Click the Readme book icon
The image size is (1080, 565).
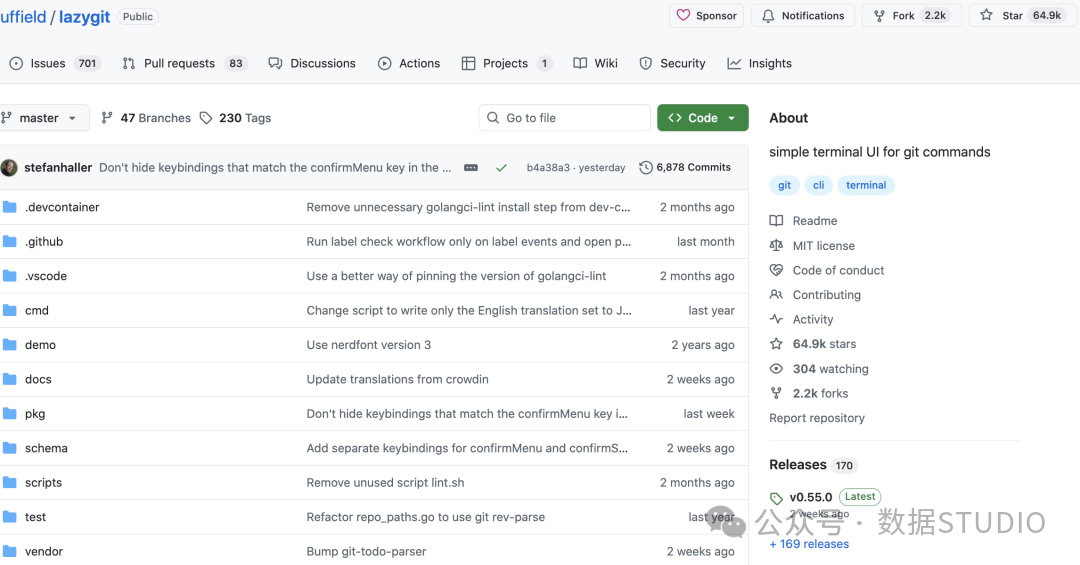(776, 220)
